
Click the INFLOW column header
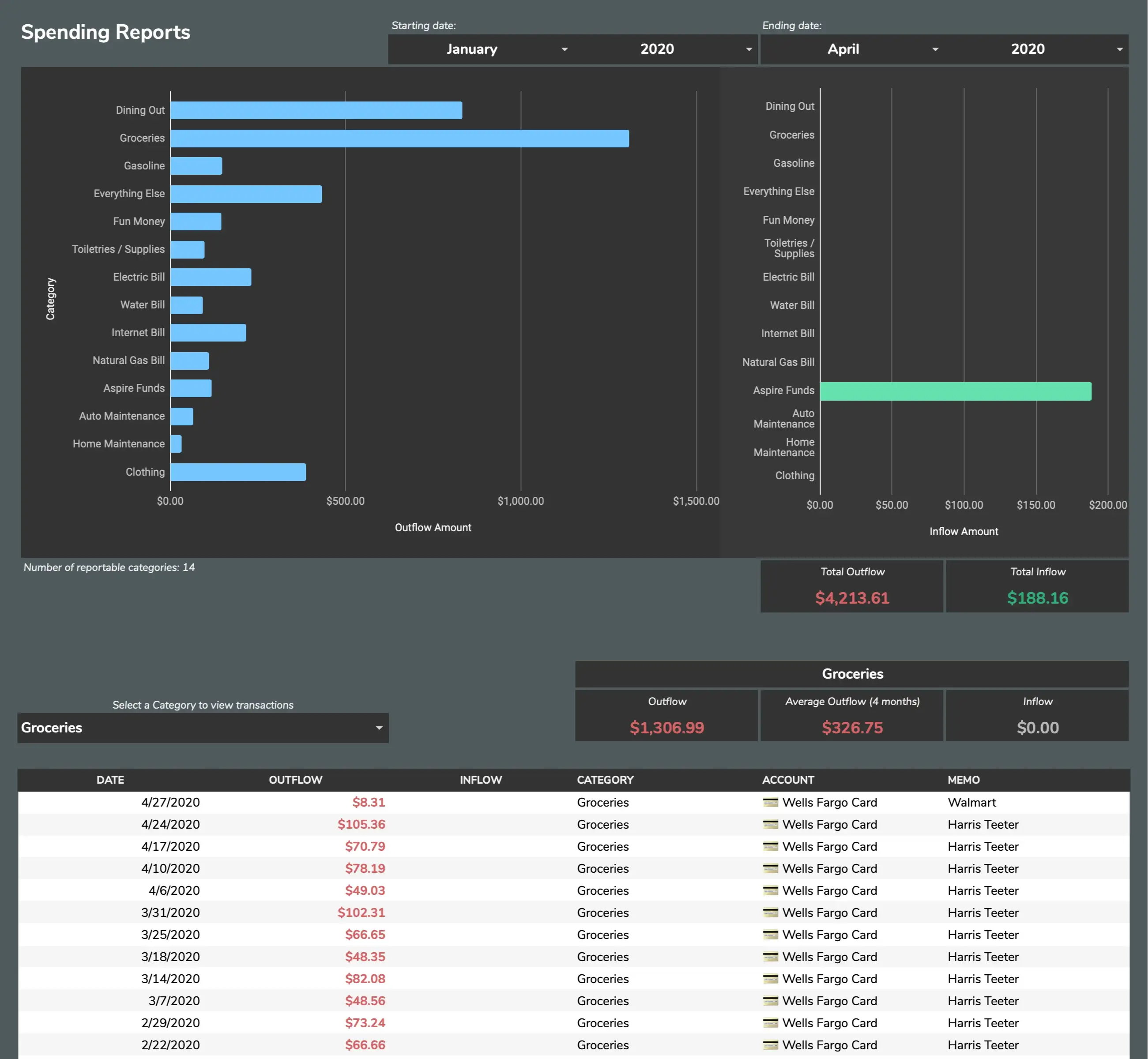click(481, 780)
